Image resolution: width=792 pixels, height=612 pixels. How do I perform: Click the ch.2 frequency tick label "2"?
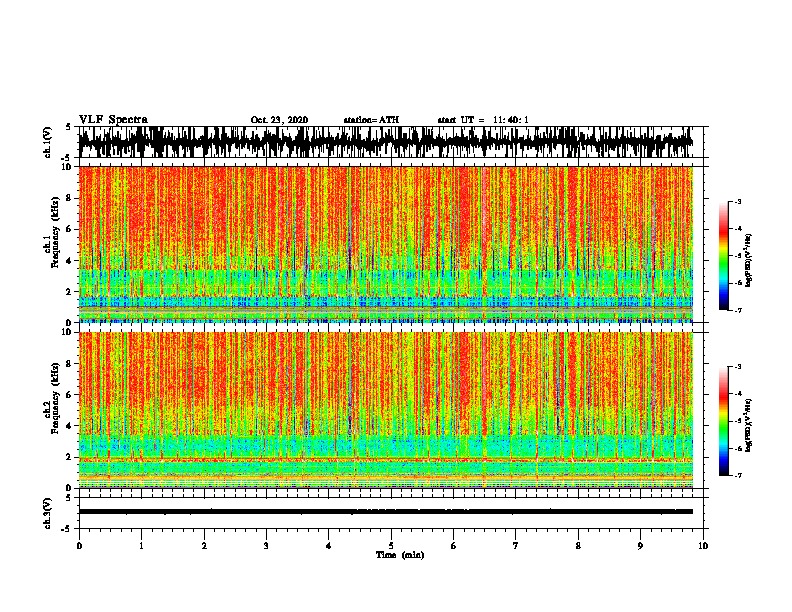coord(71,457)
